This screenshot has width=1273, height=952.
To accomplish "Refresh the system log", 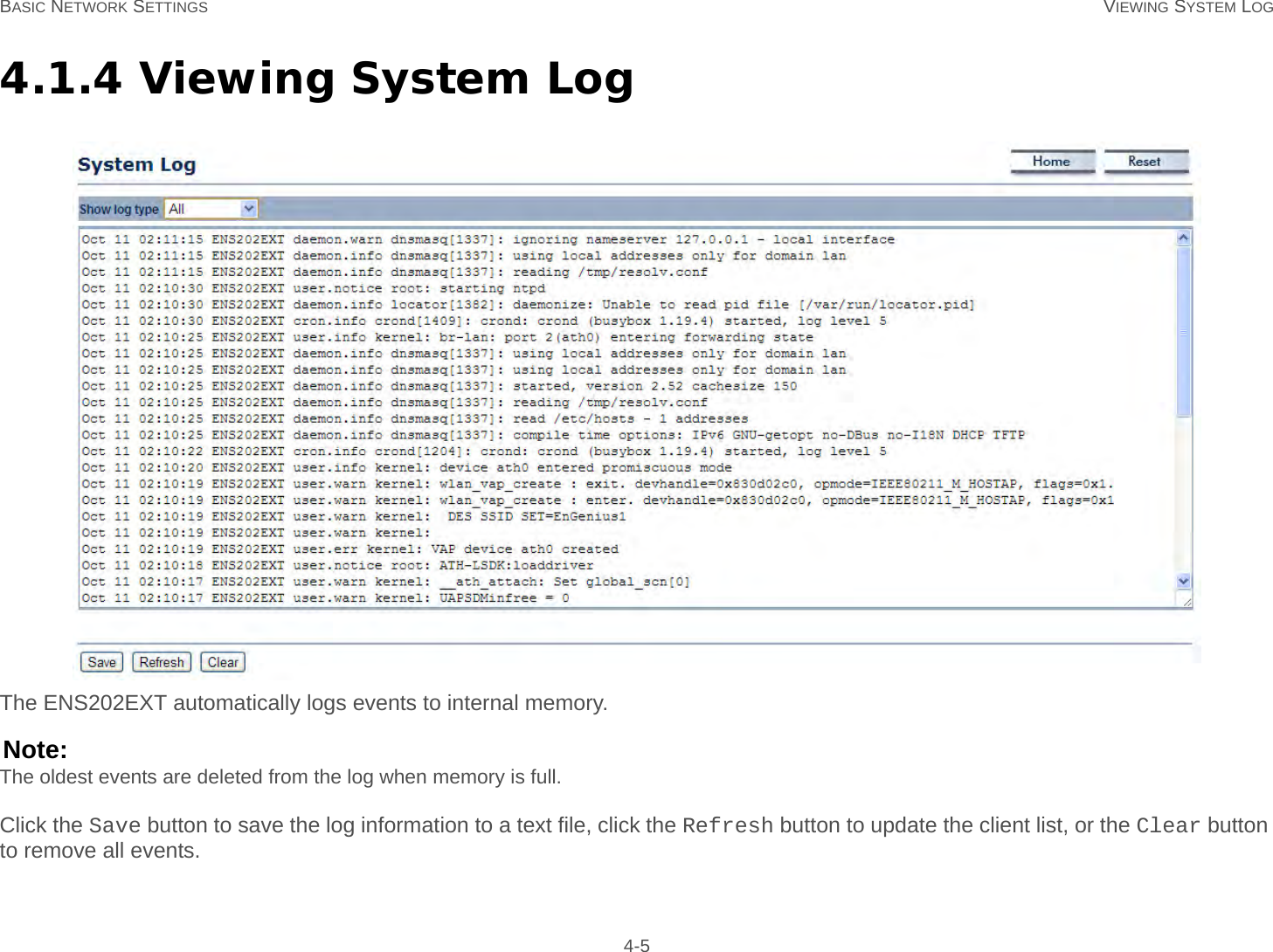I will point(162,662).
